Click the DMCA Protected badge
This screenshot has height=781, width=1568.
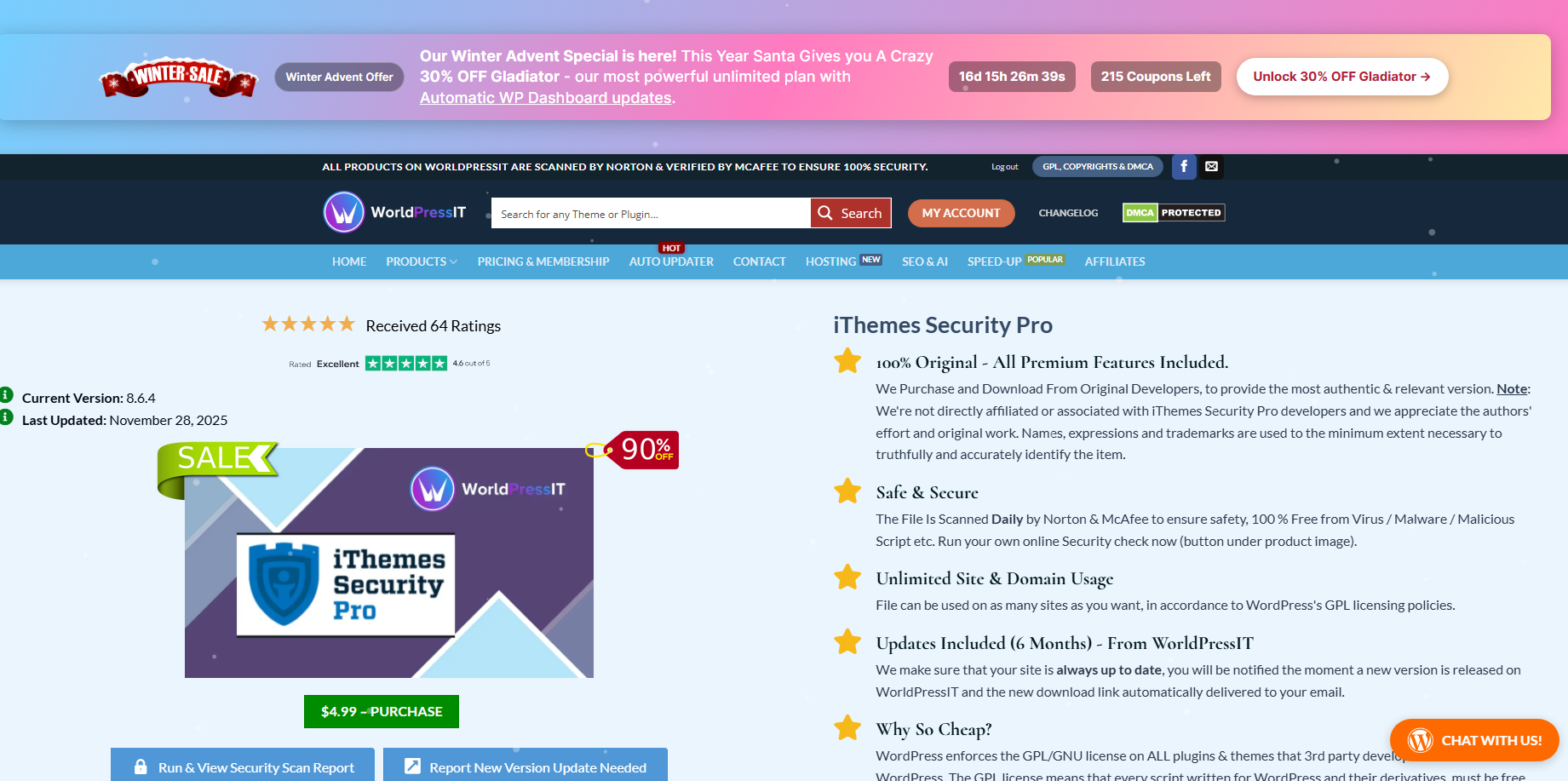point(1173,213)
